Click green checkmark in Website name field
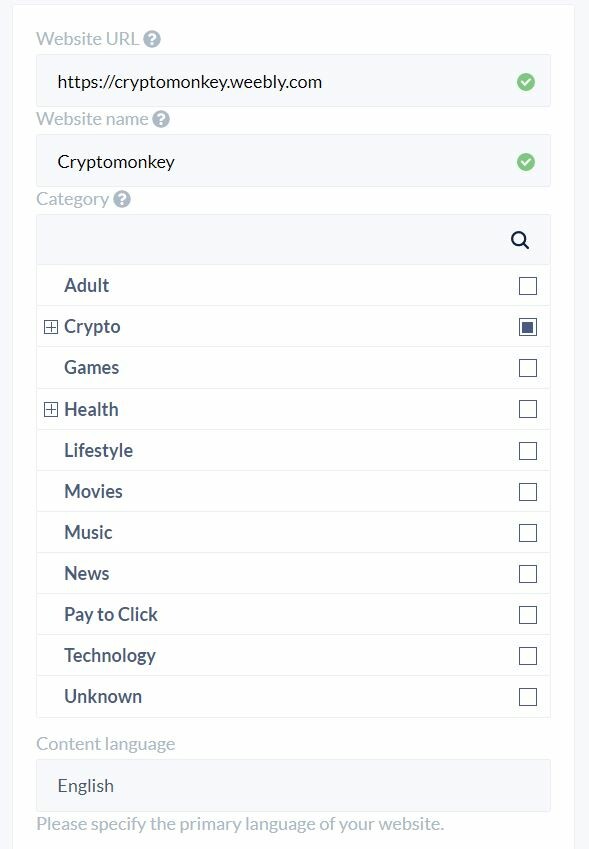The height and width of the screenshot is (849, 589). coord(526,162)
